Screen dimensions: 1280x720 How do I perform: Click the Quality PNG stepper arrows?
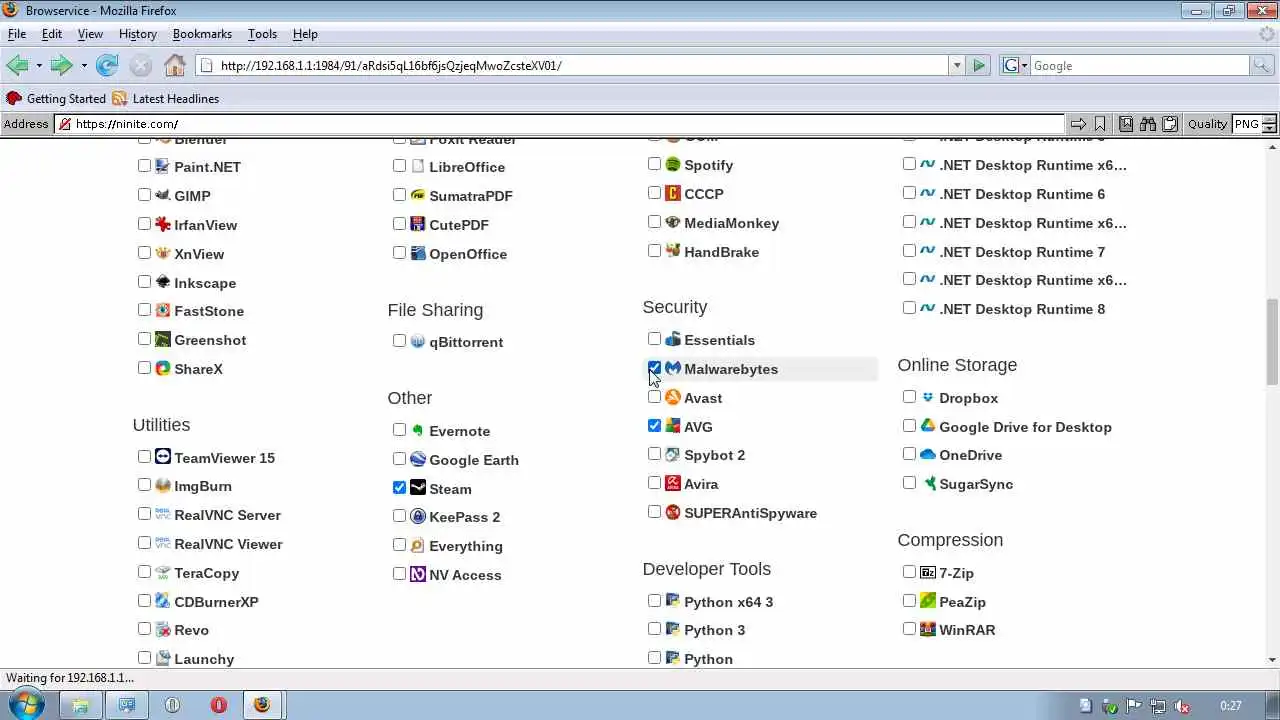(1270, 124)
